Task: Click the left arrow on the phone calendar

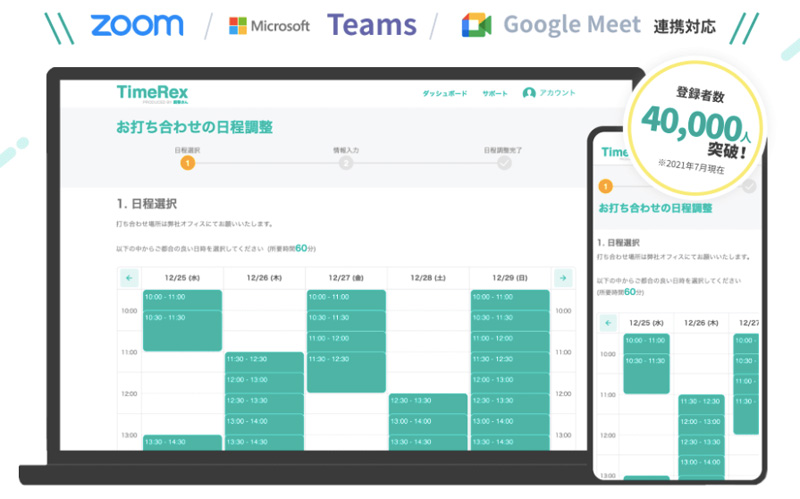Action: [x=608, y=322]
